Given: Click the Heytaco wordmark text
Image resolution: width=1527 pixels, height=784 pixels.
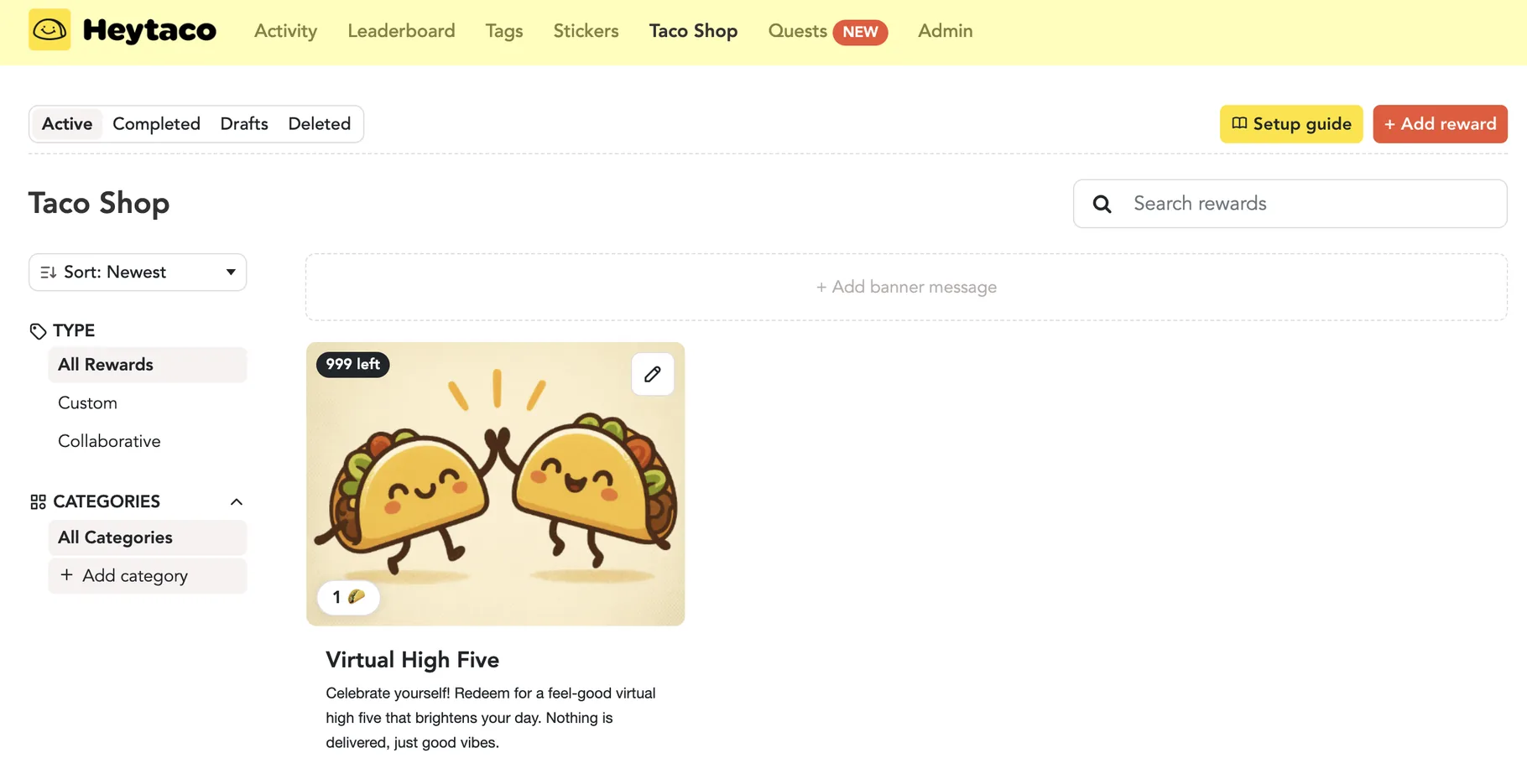Looking at the screenshot, I should click(149, 31).
